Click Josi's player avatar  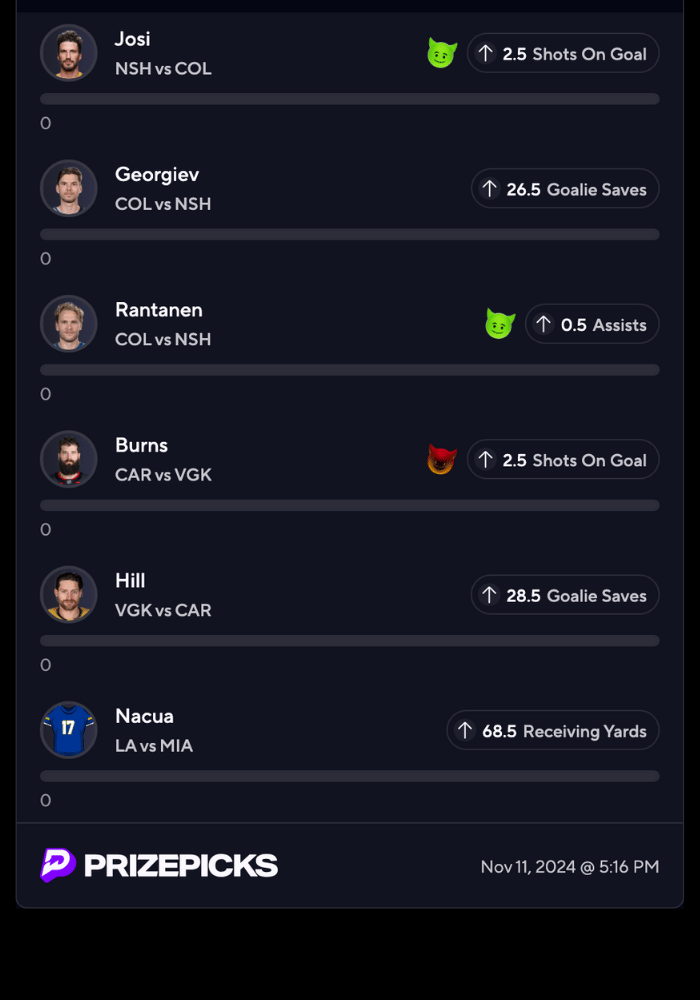(69, 53)
